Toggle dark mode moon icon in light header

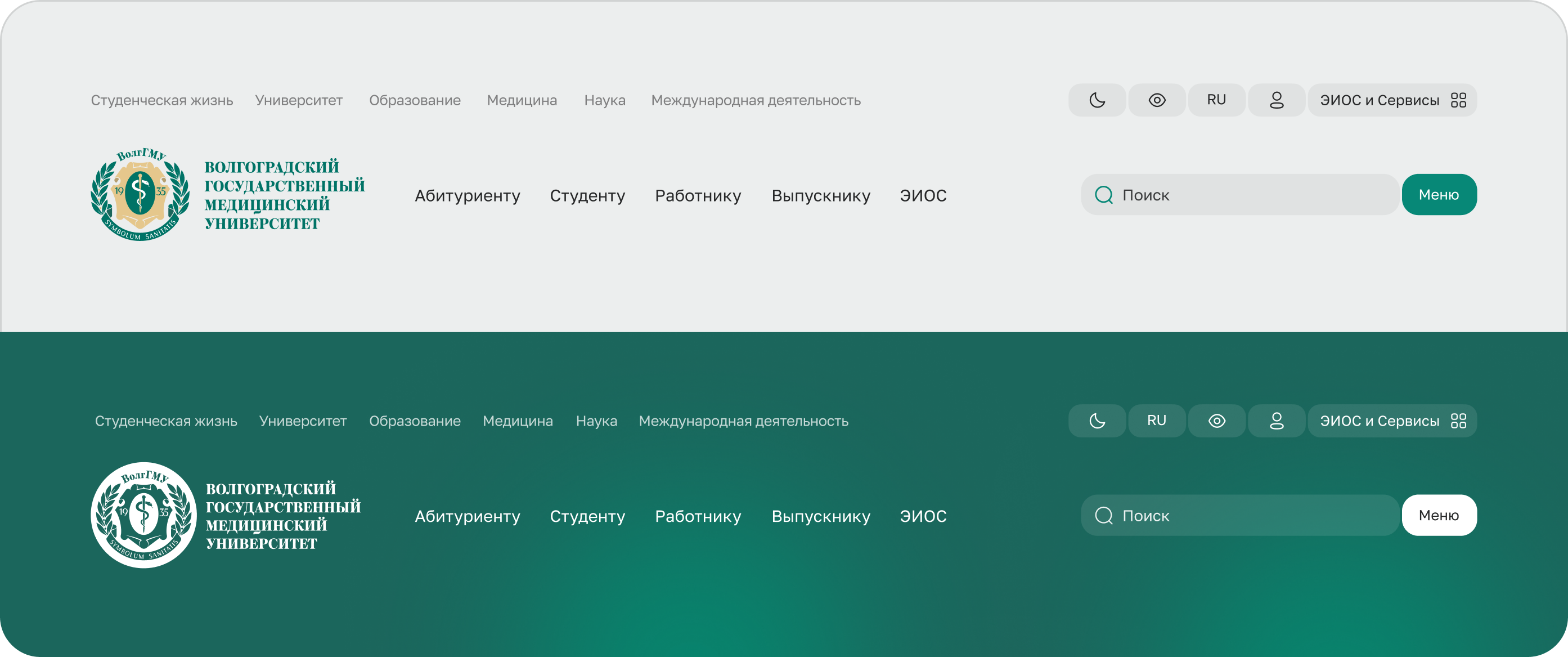(x=1097, y=100)
